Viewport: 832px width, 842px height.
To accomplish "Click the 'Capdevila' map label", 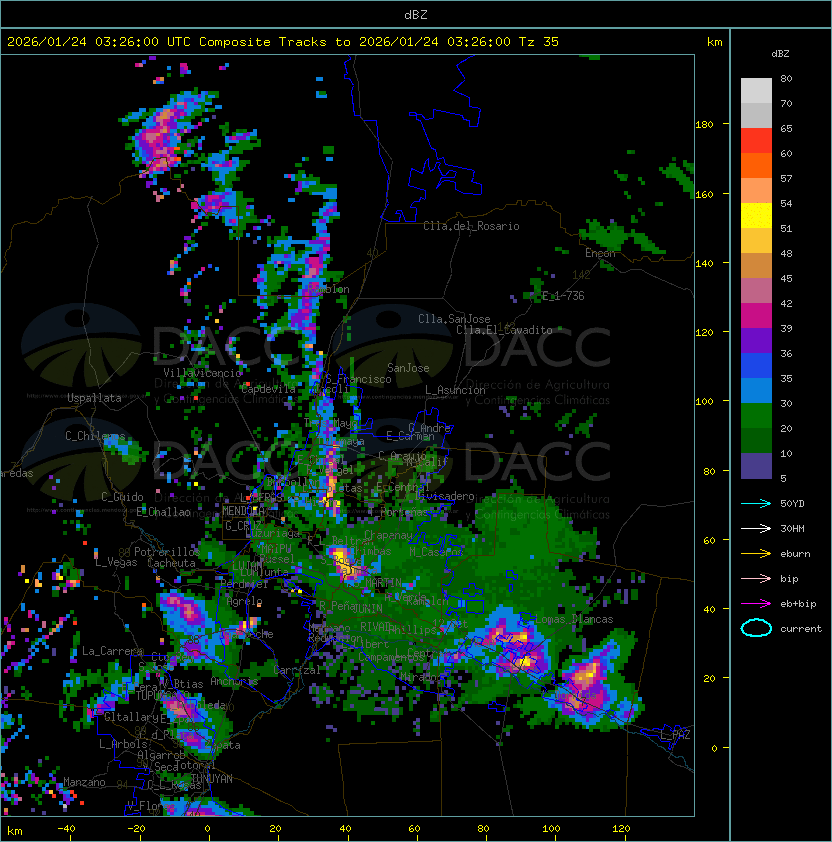I will 268,389.
